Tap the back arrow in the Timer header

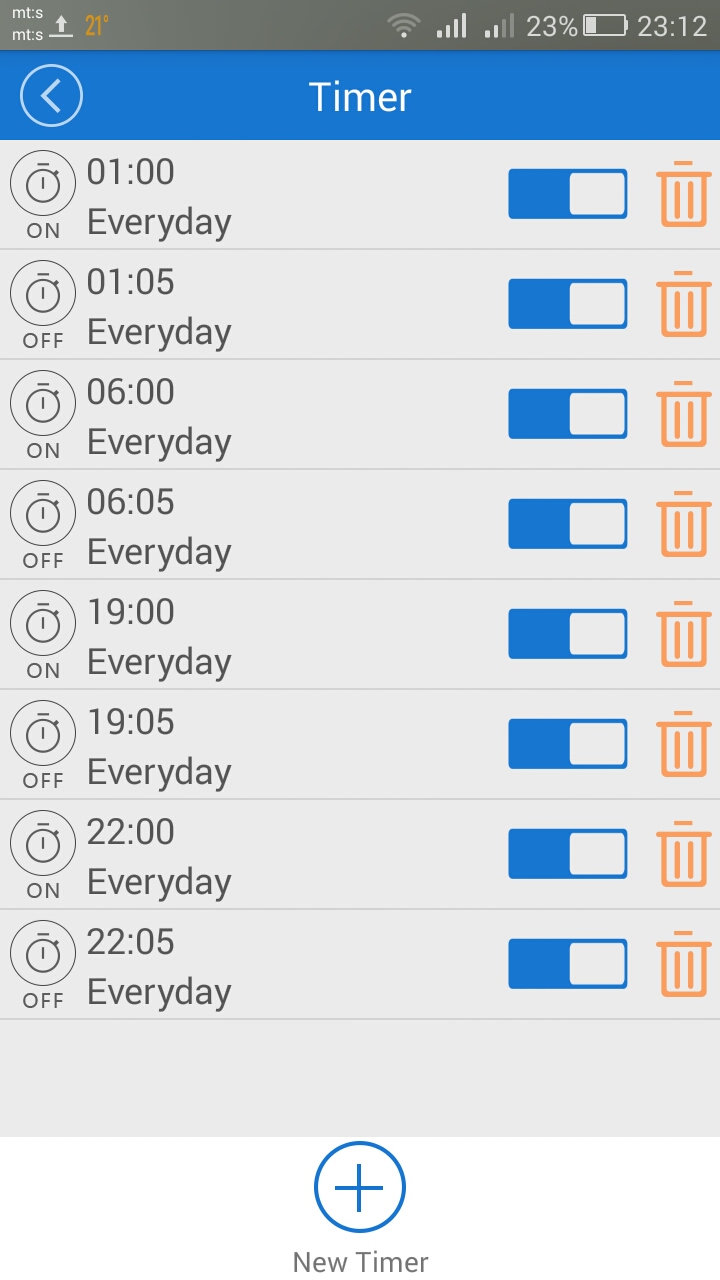51,96
